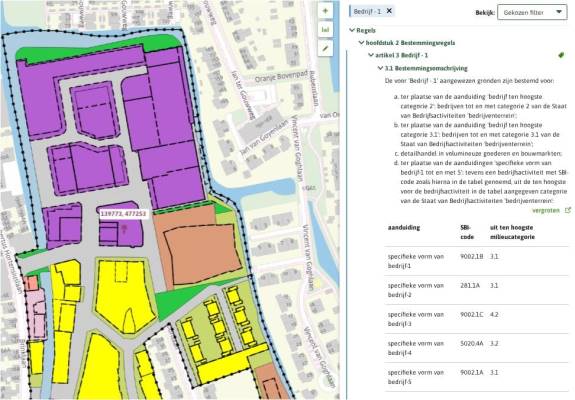Image resolution: width=575 pixels, height=400 pixels.
Task: Remove the 'Bedrijf - 1' filter chip
Action: point(389,11)
